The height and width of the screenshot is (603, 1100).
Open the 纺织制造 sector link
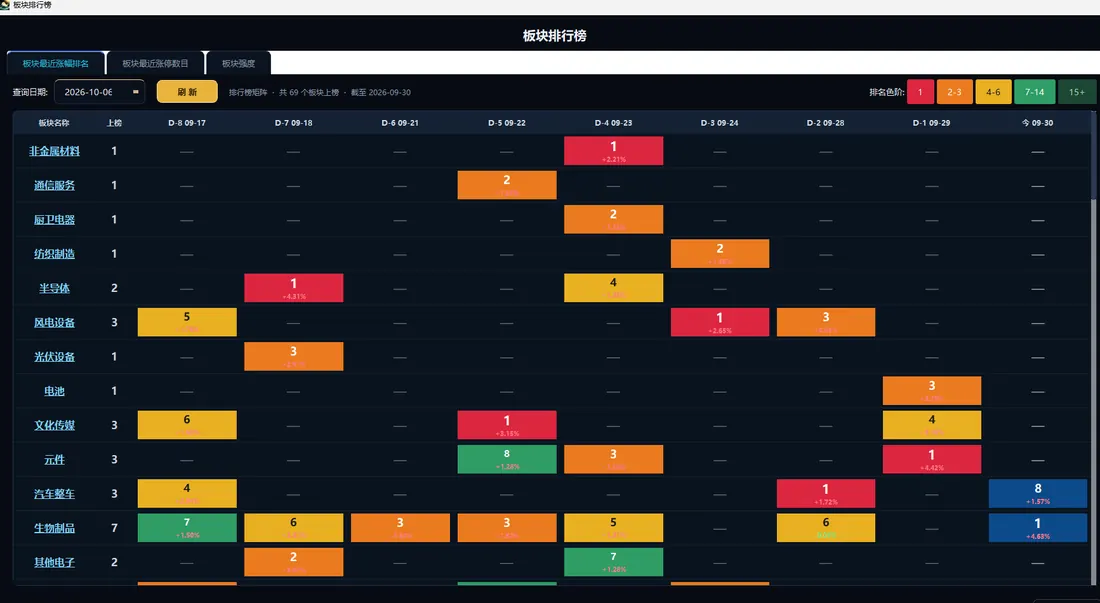tap(54, 254)
